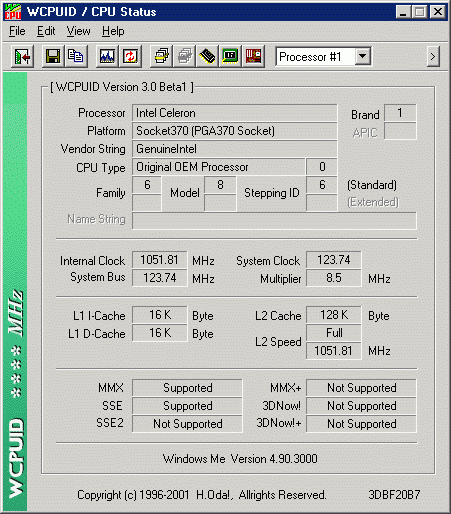Click the Platform field Socket370 (PGA370 Socket)
This screenshot has width=451, height=514.
point(235,131)
